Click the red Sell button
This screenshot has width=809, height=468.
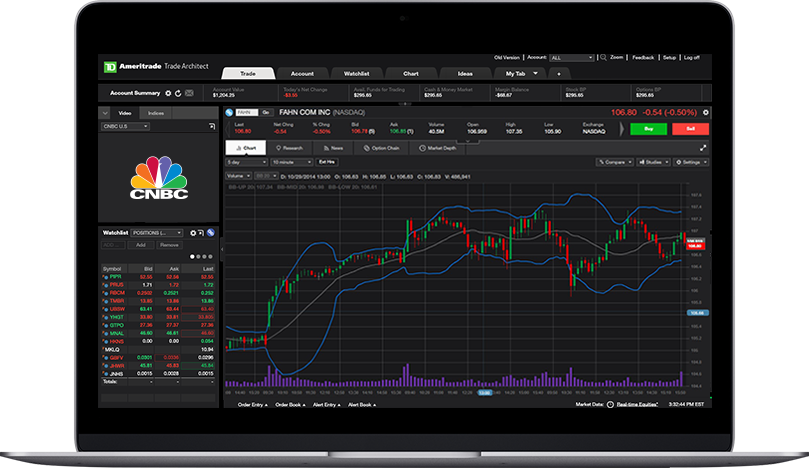tap(690, 129)
